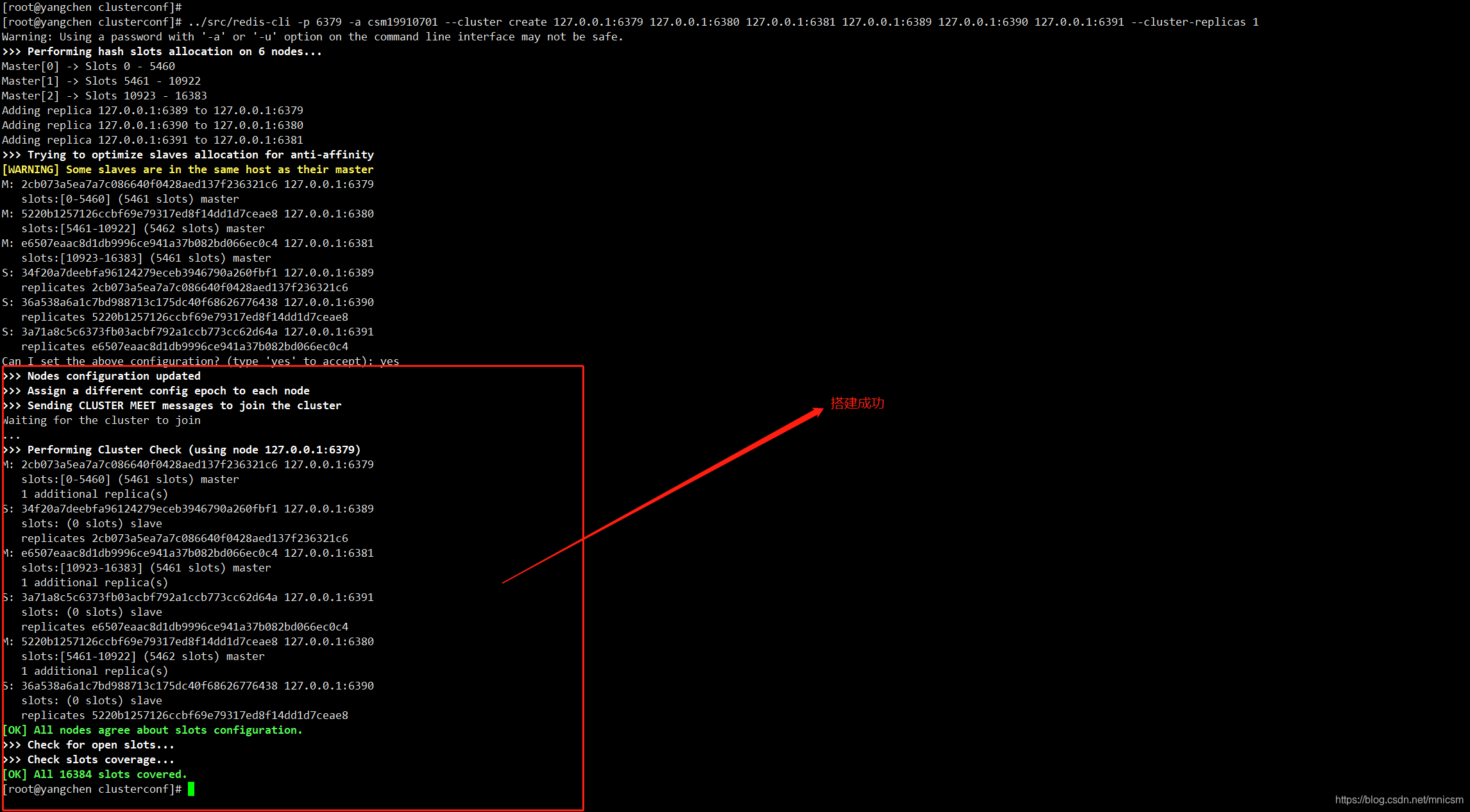
Task: Click the yellow WARNING slaves same host line
Action: pyautogui.click(x=188, y=169)
